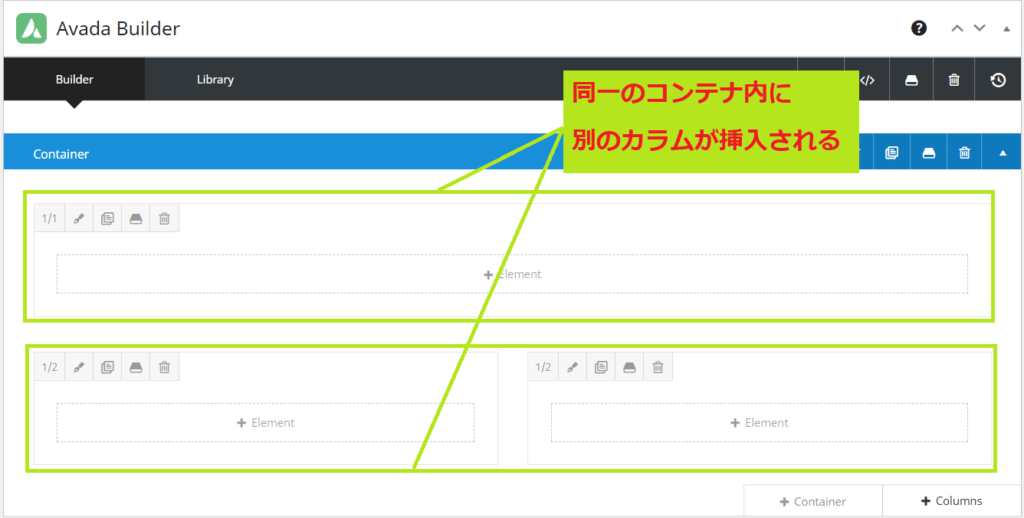The height and width of the screenshot is (518, 1024).
Task: Change size of the right 1/2 column
Action: coord(543,367)
